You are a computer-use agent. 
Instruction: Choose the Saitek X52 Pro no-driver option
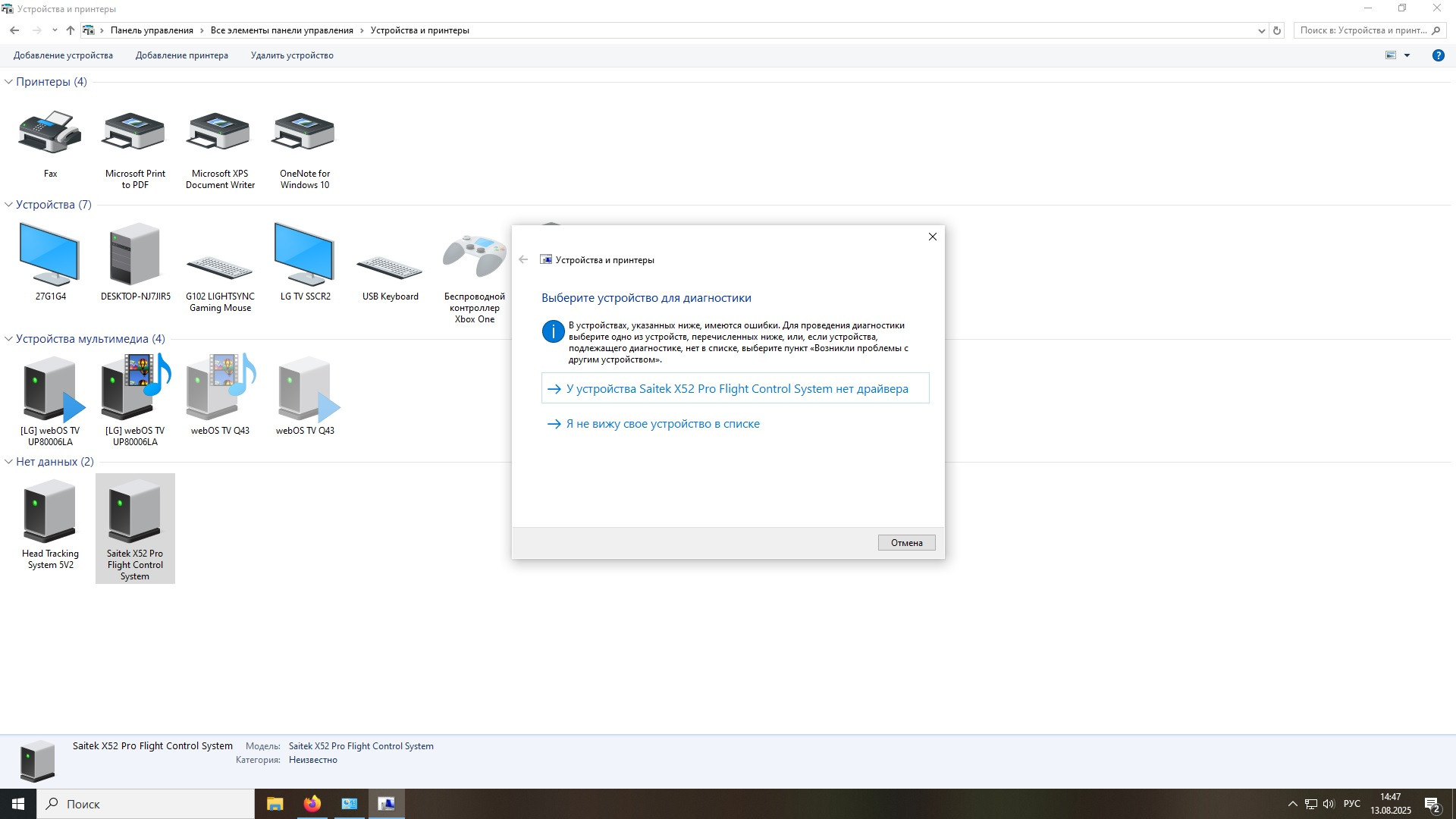(735, 388)
